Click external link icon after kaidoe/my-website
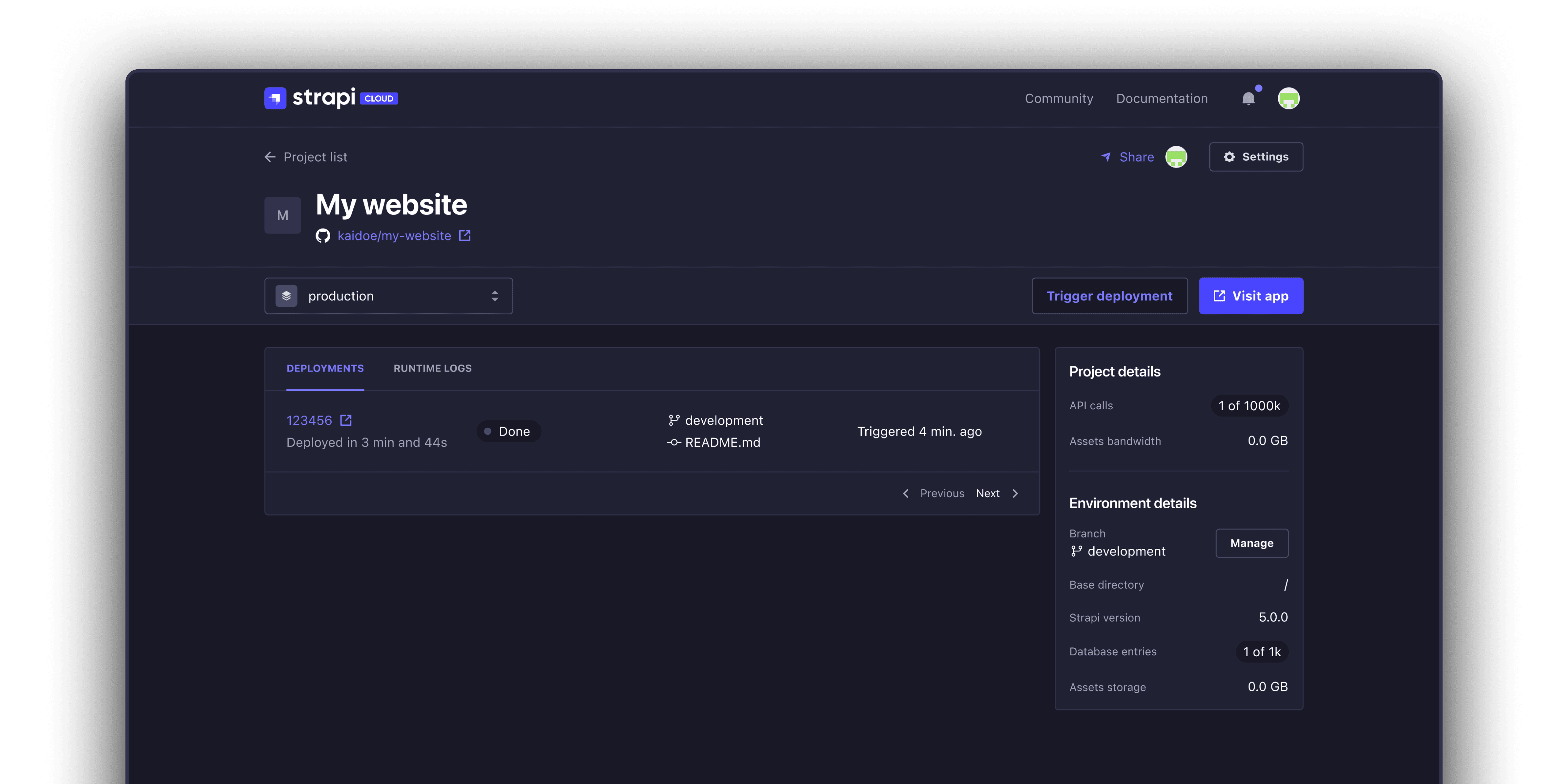This screenshot has height=784, width=1568. pos(465,236)
